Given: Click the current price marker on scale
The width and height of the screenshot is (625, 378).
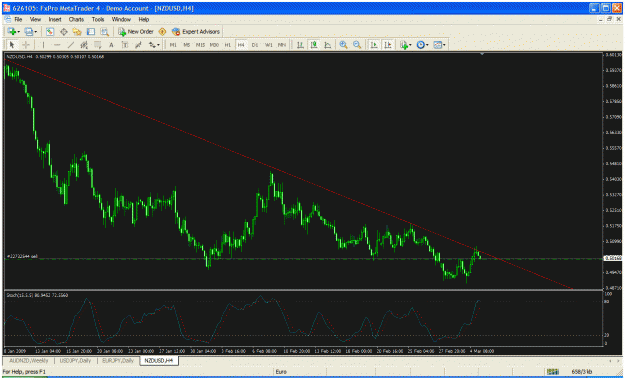Looking at the screenshot, I should [613, 258].
